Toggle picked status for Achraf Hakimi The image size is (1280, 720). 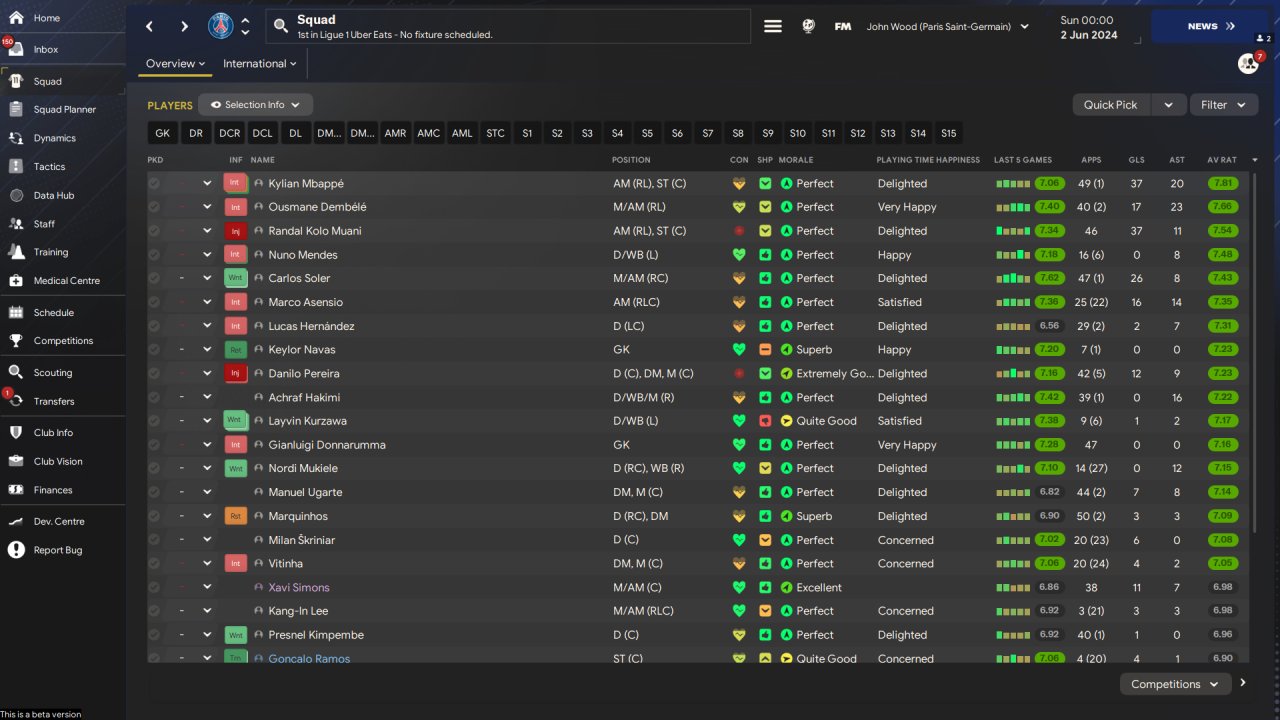pos(154,397)
